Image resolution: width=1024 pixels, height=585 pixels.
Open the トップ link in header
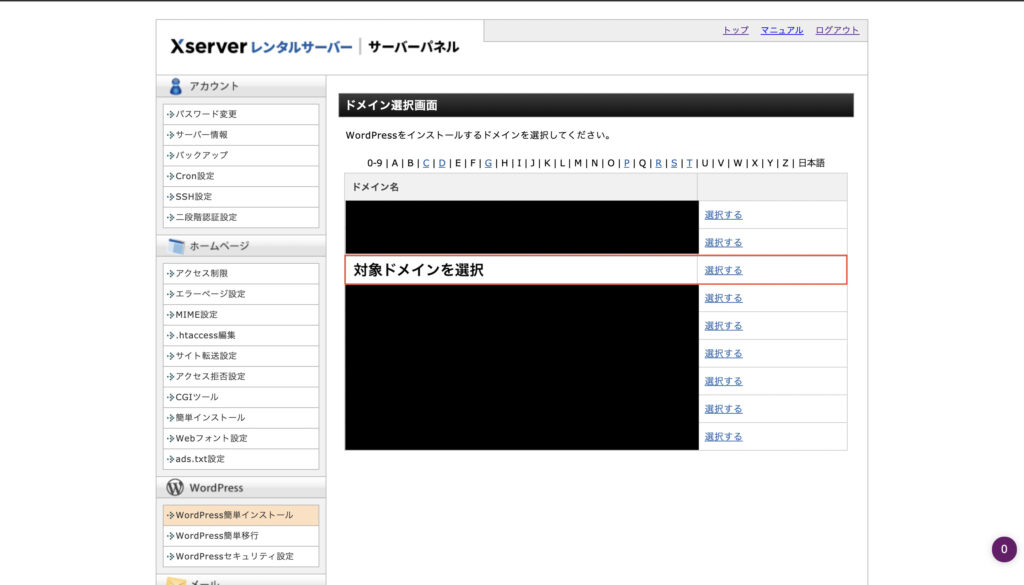coord(735,30)
